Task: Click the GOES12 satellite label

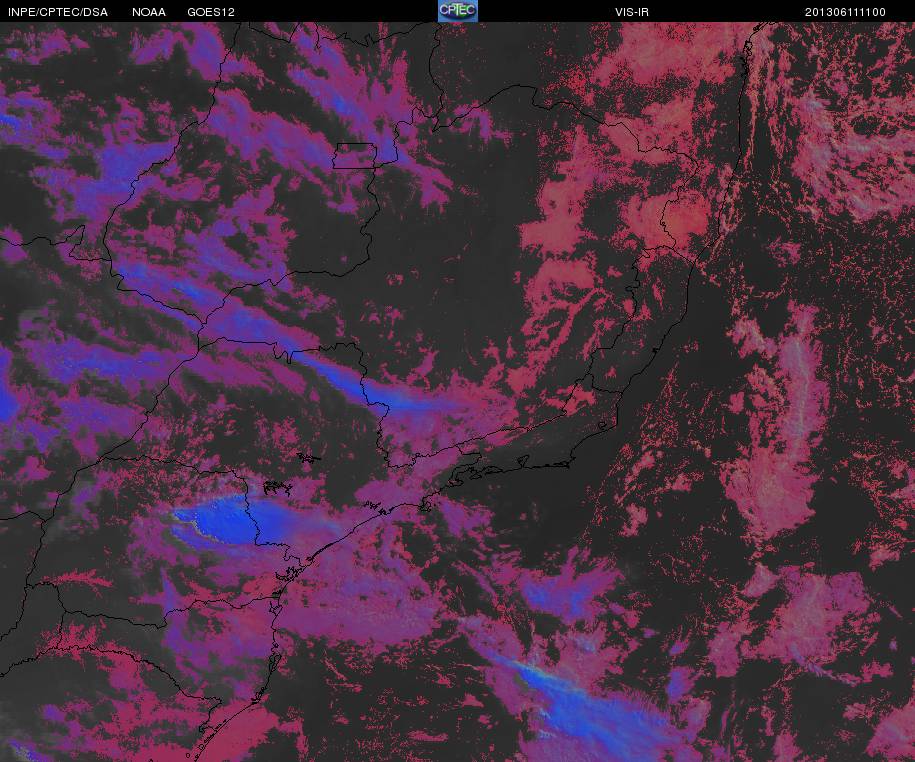Action: click(x=211, y=12)
